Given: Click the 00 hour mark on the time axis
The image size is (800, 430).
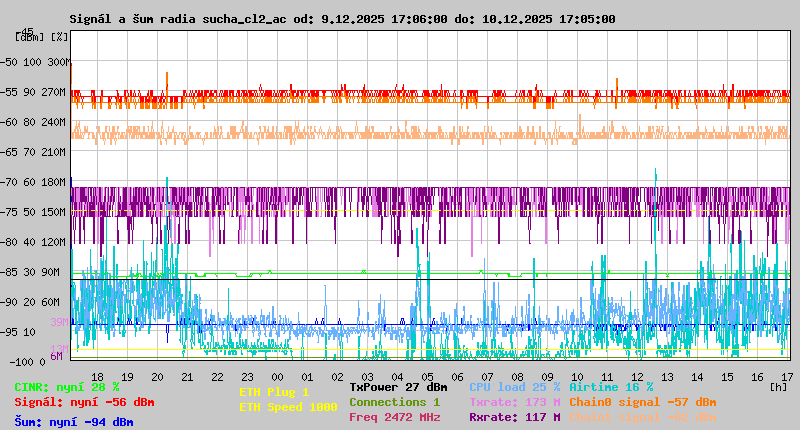Looking at the screenshot, I should [277, 376].
